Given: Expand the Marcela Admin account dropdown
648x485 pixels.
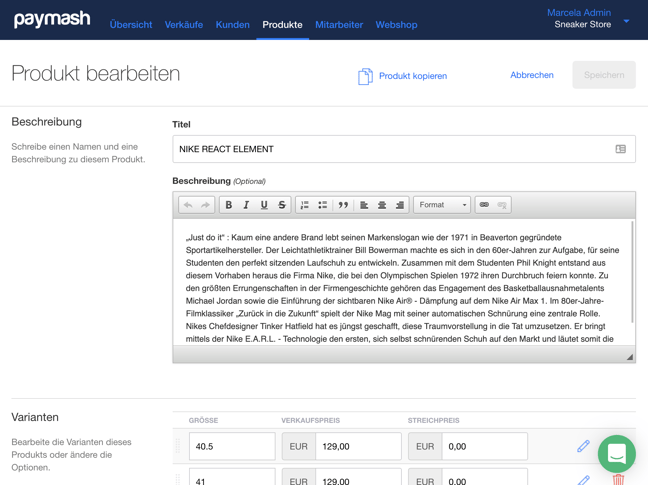Looking at the screenshot, I should tap(626, 21).
